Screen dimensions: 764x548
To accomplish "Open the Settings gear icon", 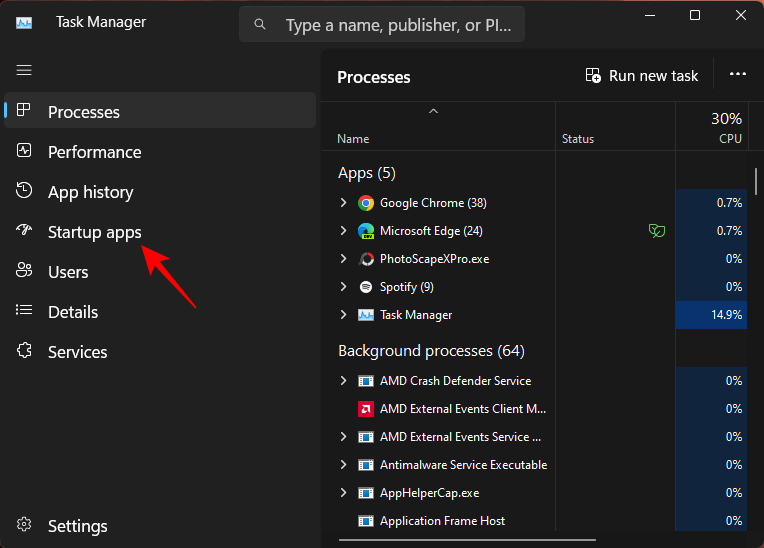I will tap(25, 525).
